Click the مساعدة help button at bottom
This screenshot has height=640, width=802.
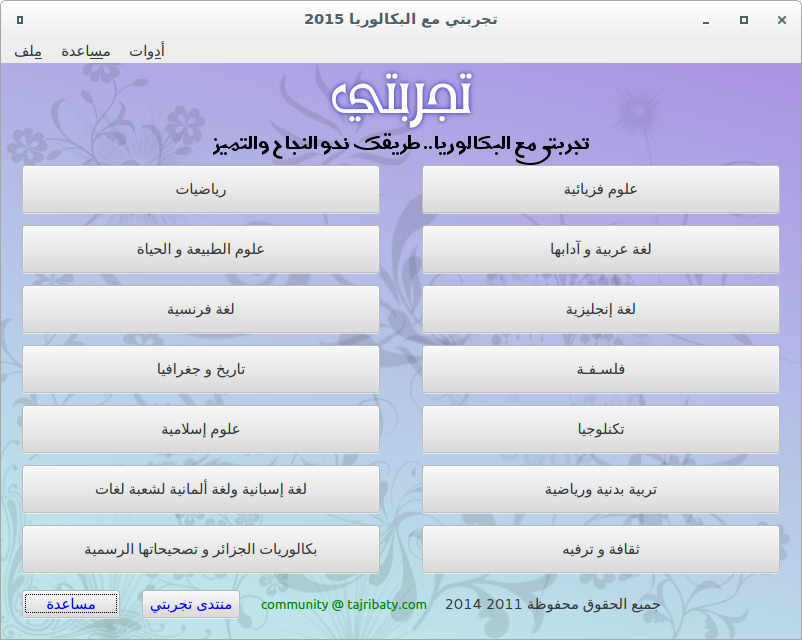pos(71,604)
